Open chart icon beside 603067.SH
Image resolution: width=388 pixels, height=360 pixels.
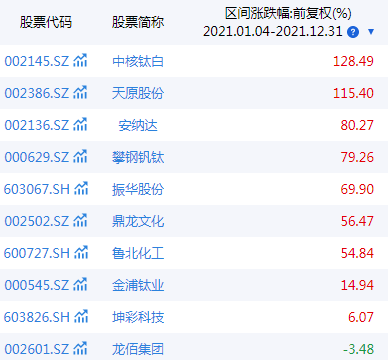click(x=81, y=189)
